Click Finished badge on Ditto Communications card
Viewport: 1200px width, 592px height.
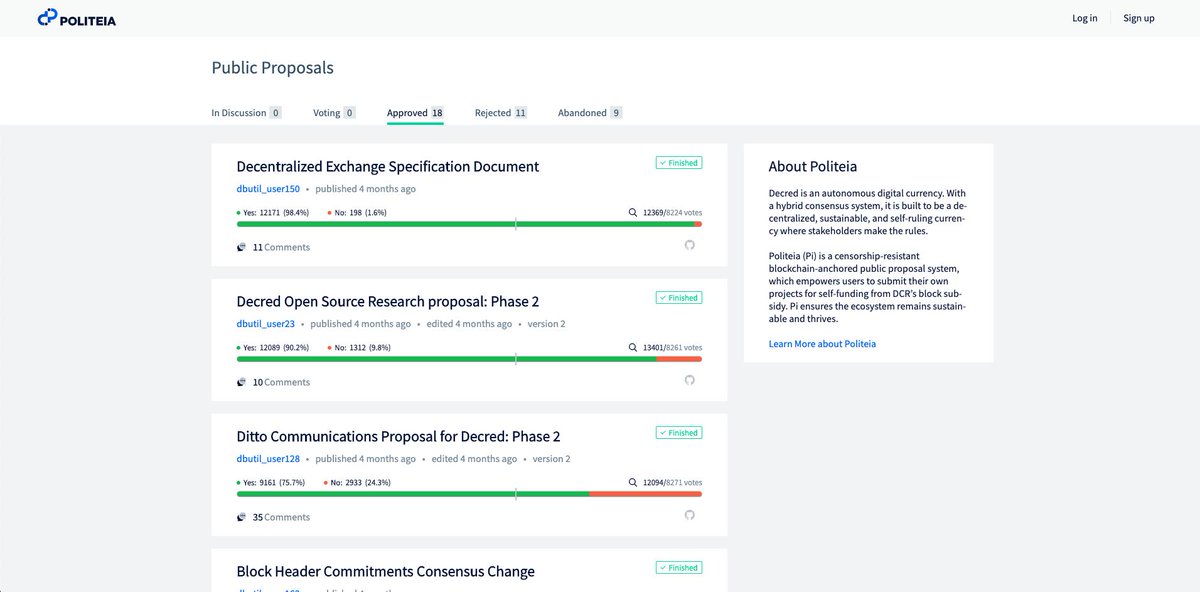click(x=679, y=433)
